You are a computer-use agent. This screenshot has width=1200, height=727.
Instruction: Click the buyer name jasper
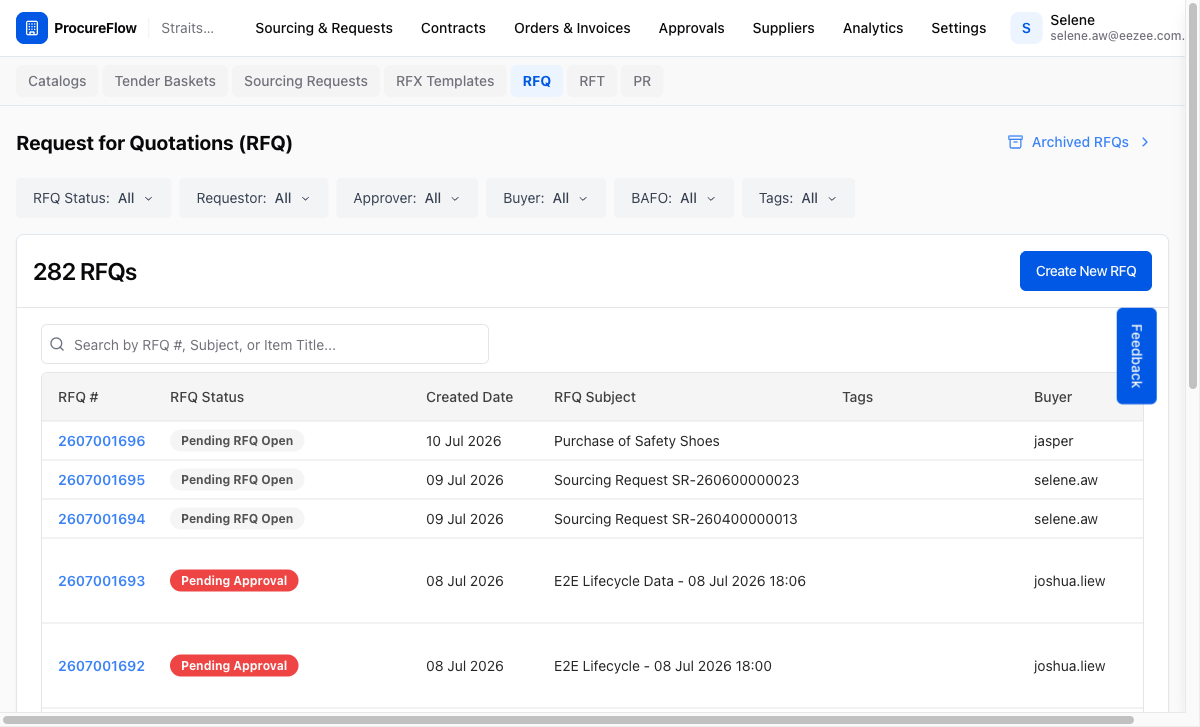[x=1054, y=441]
